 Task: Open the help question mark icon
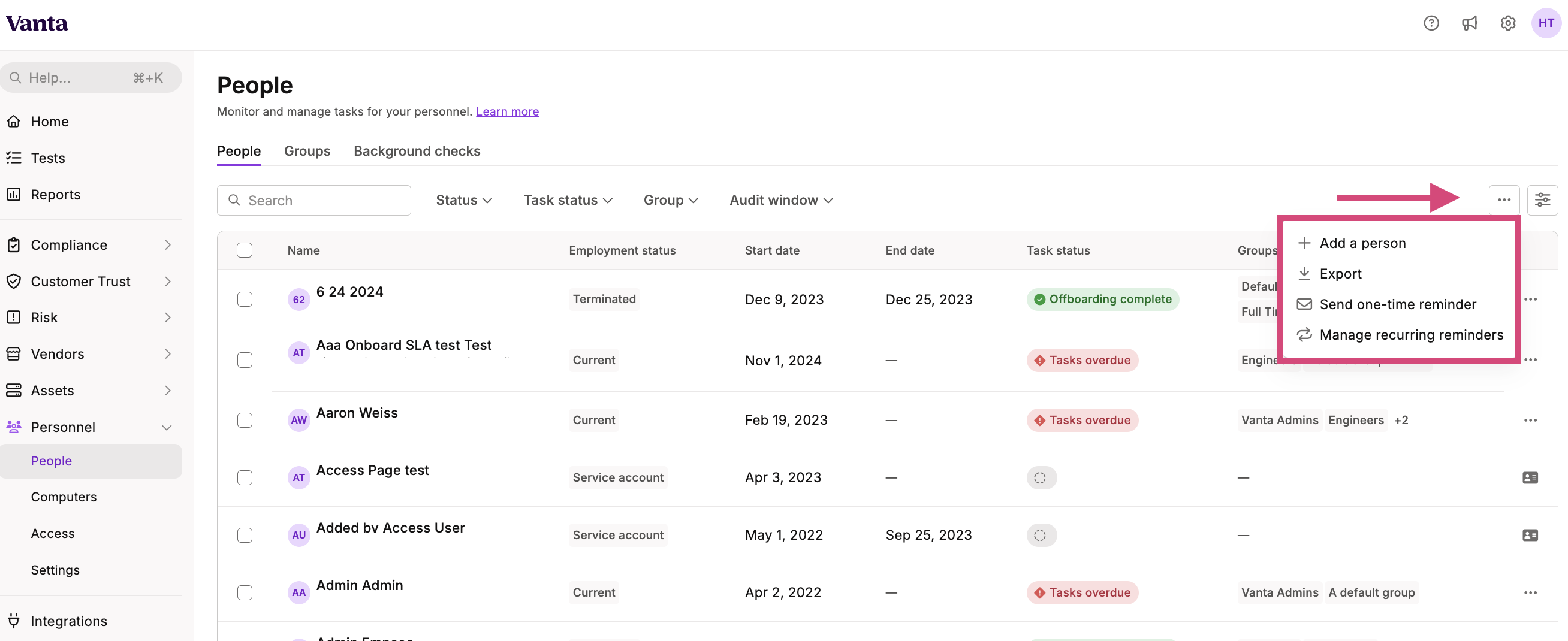(x=1431, y=23)
